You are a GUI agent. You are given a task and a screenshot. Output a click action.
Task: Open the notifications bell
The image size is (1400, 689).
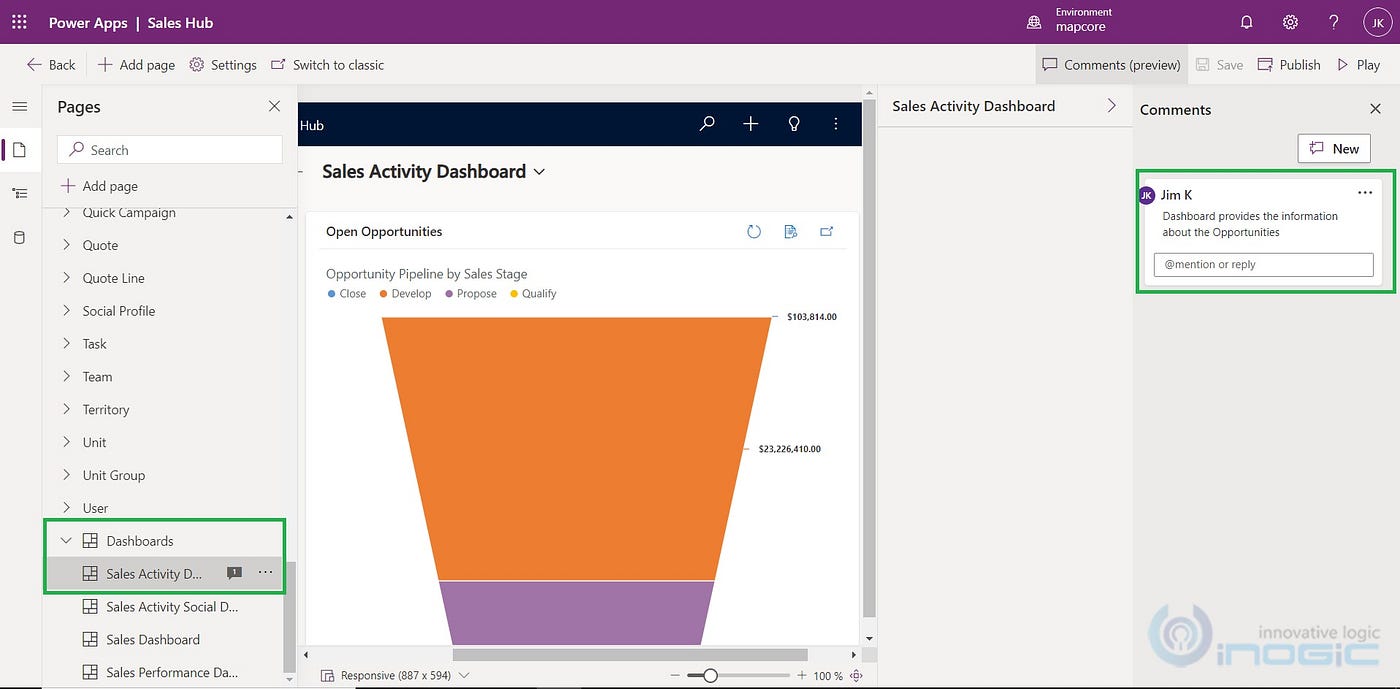click(1246, 22)
